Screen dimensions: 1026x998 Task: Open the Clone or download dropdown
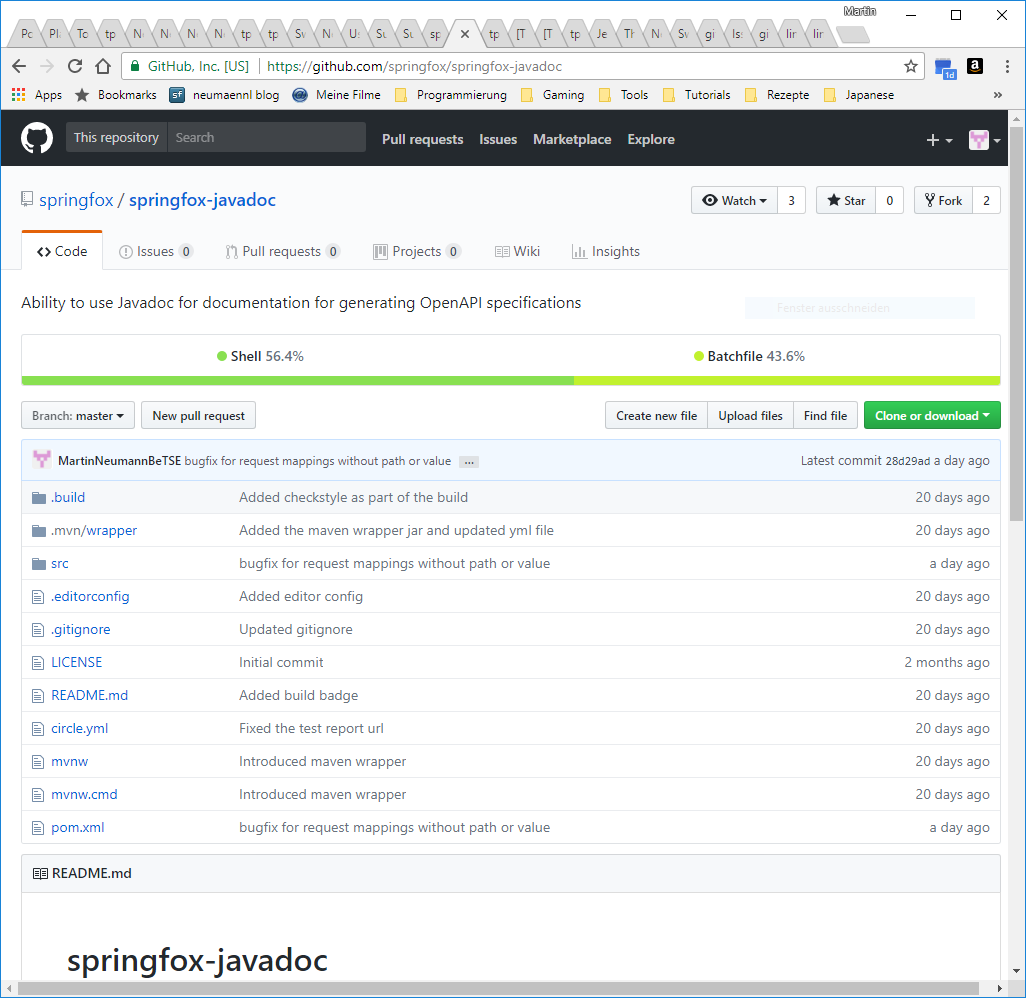(932, 415)
